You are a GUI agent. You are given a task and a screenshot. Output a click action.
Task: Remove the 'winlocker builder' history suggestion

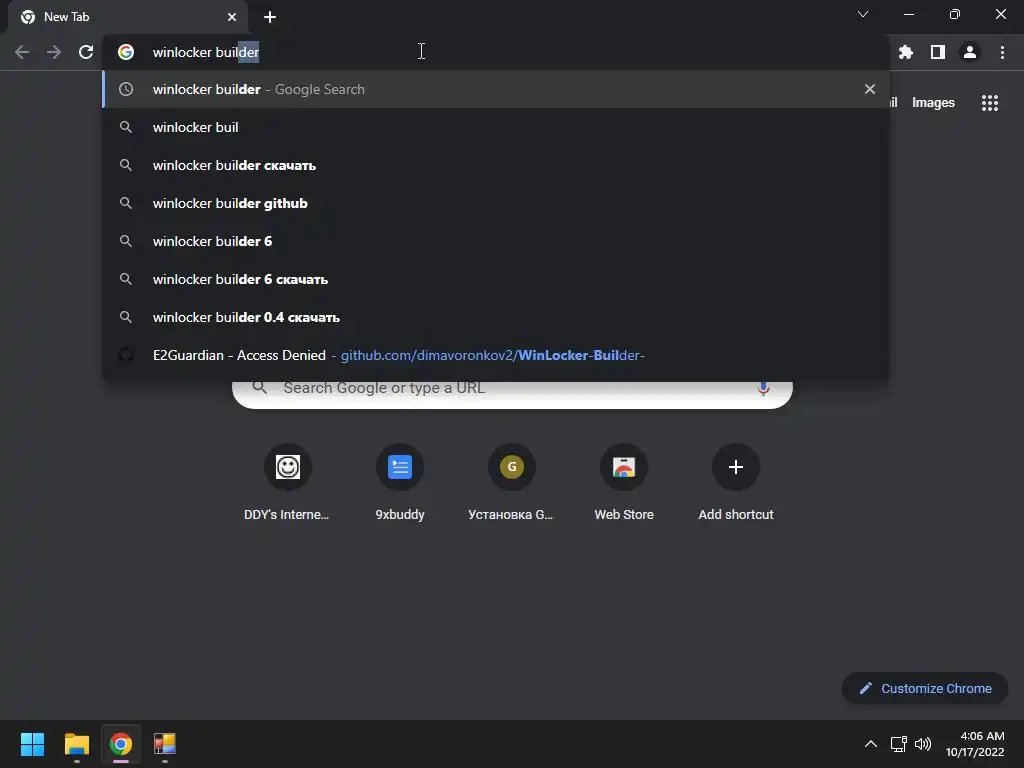pos(870,89)
